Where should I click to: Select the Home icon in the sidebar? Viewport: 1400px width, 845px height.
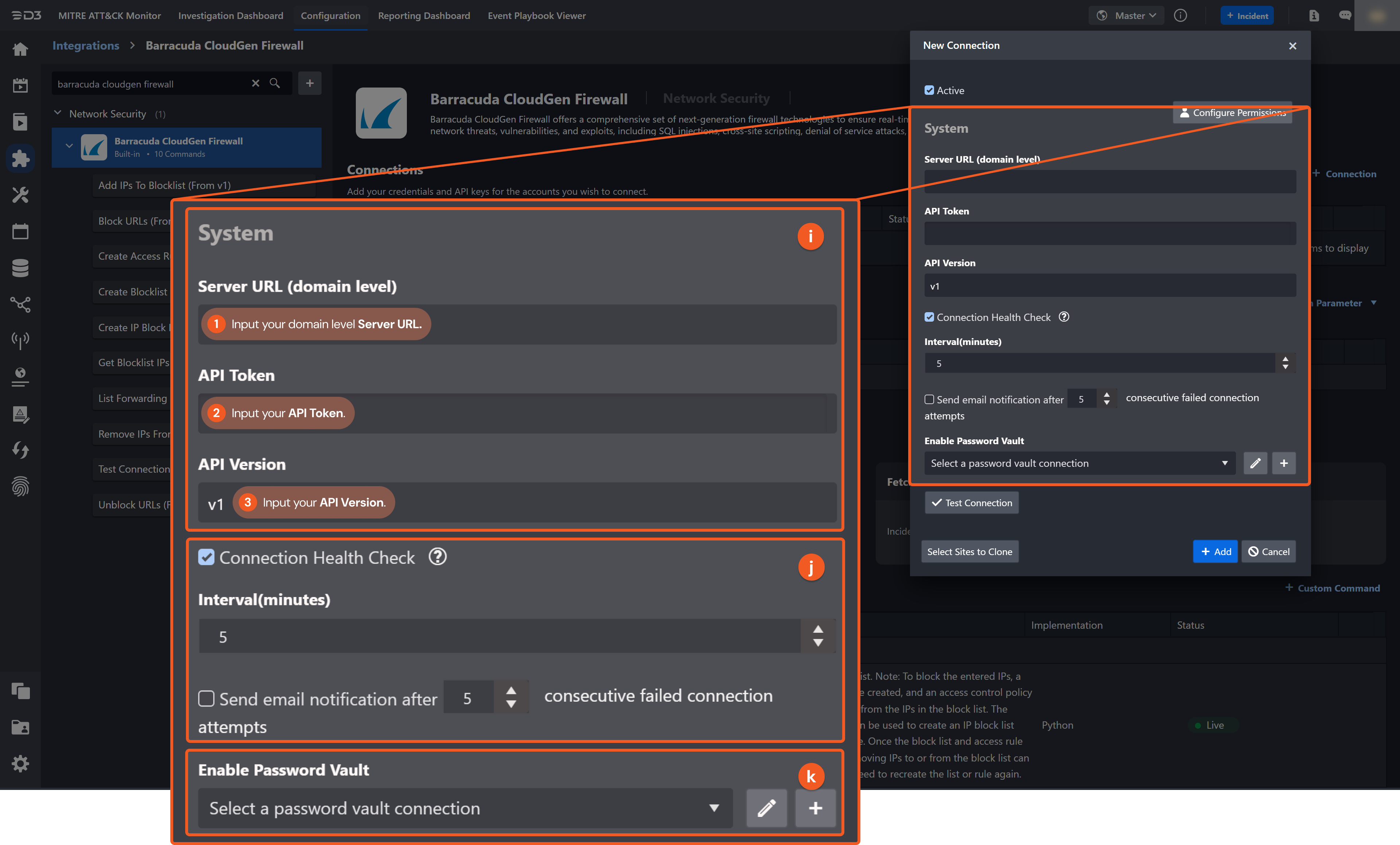tap(20, 50)
